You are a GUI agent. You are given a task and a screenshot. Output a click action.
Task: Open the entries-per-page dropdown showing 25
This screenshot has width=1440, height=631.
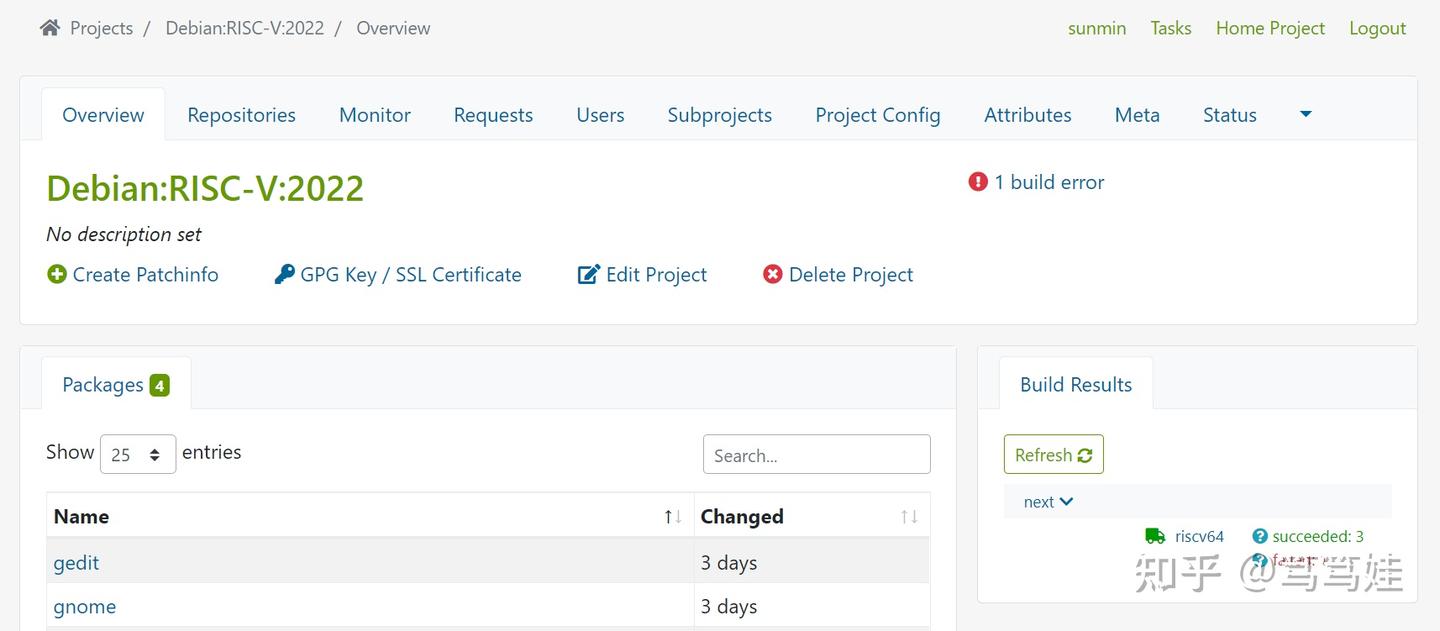pos(138,454)
